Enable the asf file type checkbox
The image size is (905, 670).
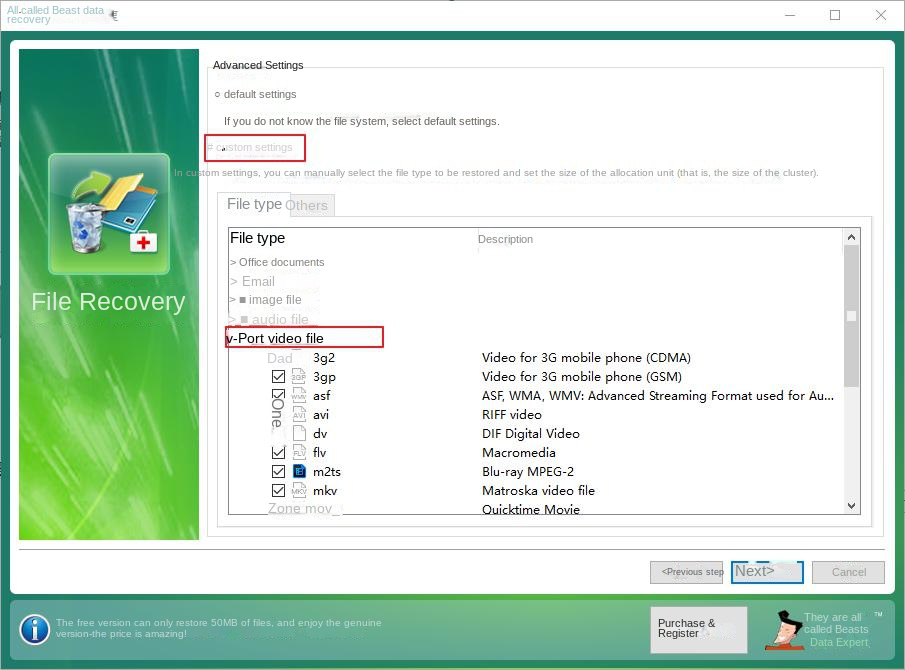pyautogui.click(x=278, y=395)
